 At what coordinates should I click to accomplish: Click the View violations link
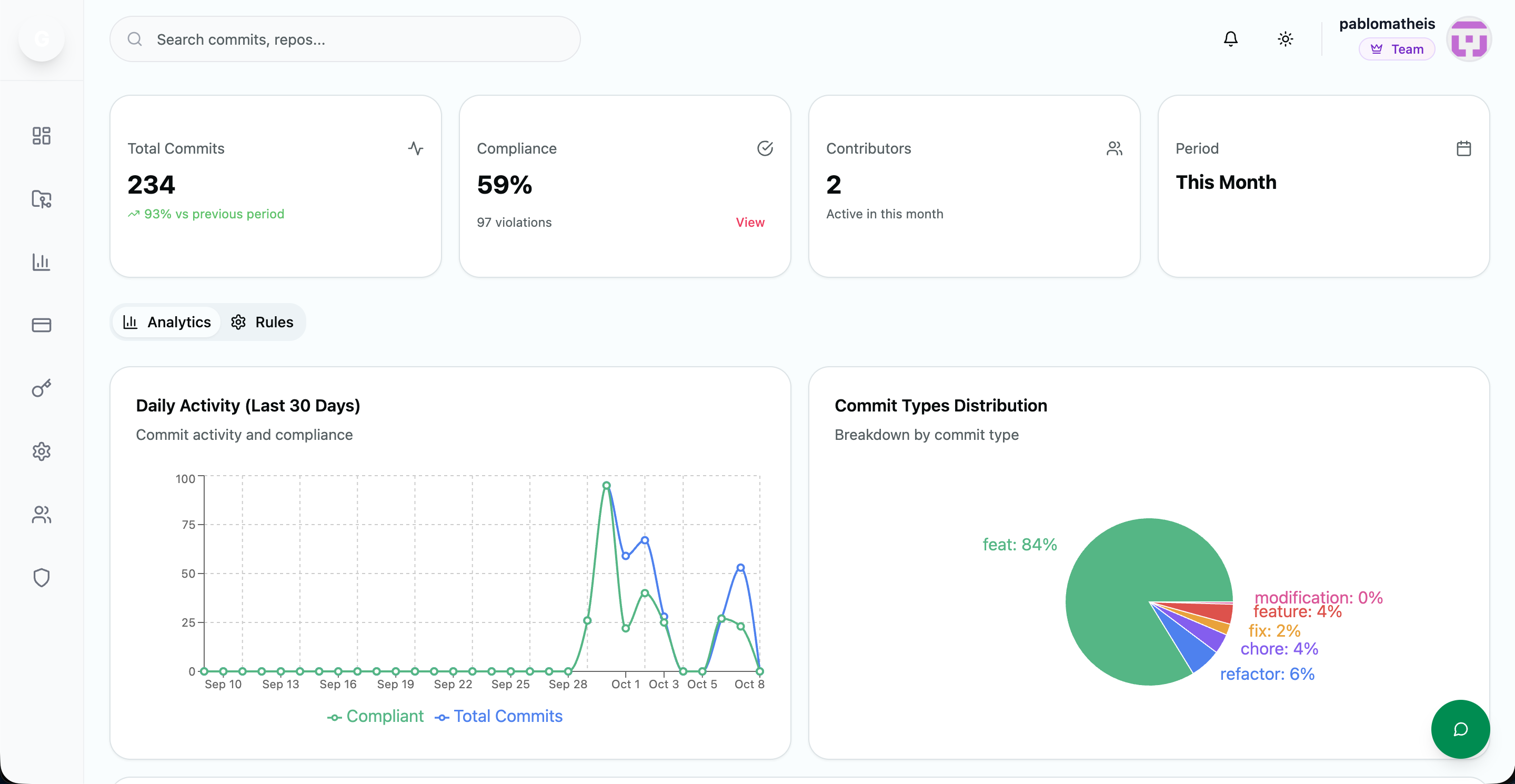click(x=750, y=223)
